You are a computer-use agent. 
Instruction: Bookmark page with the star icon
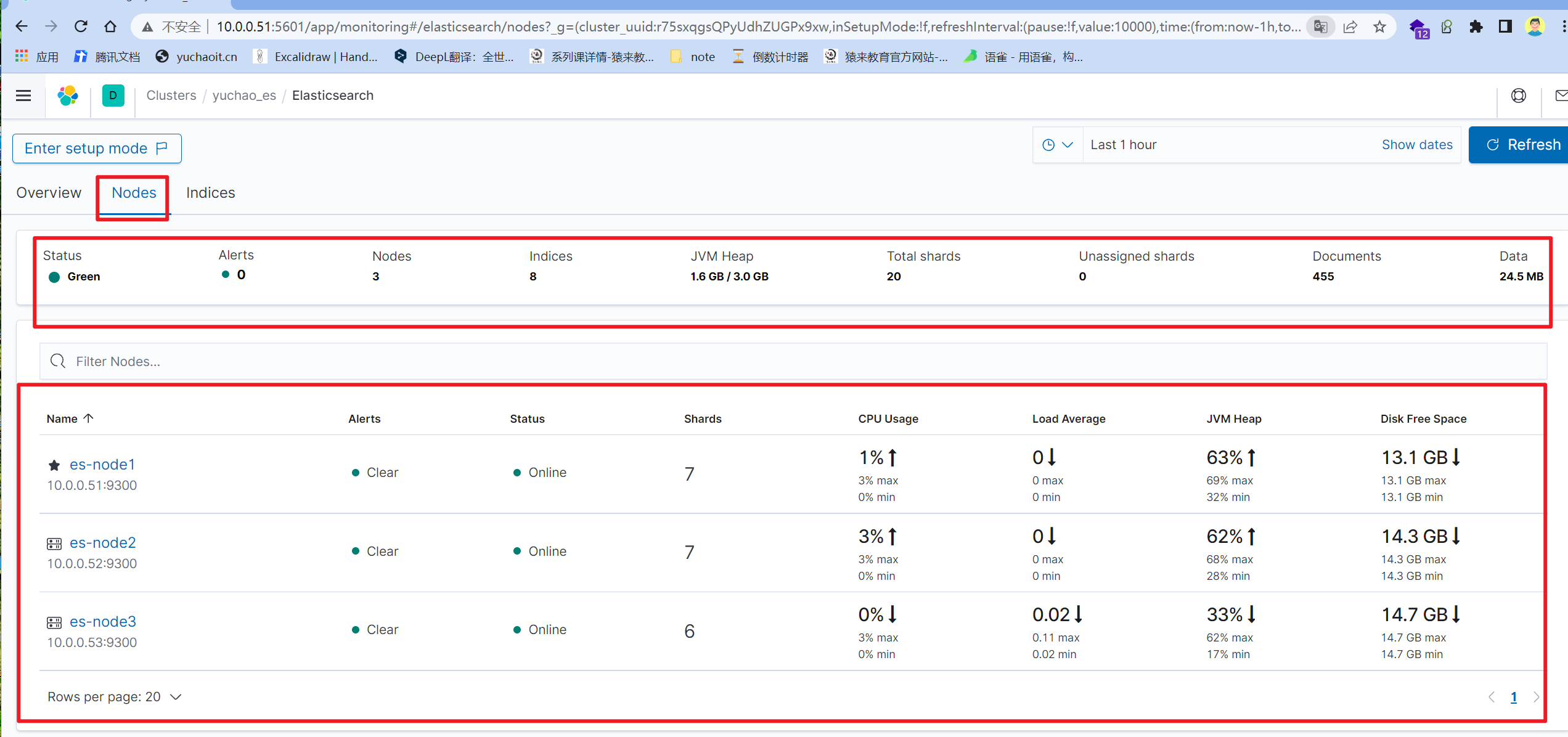pyautogui.click(x=1379, y=26)
